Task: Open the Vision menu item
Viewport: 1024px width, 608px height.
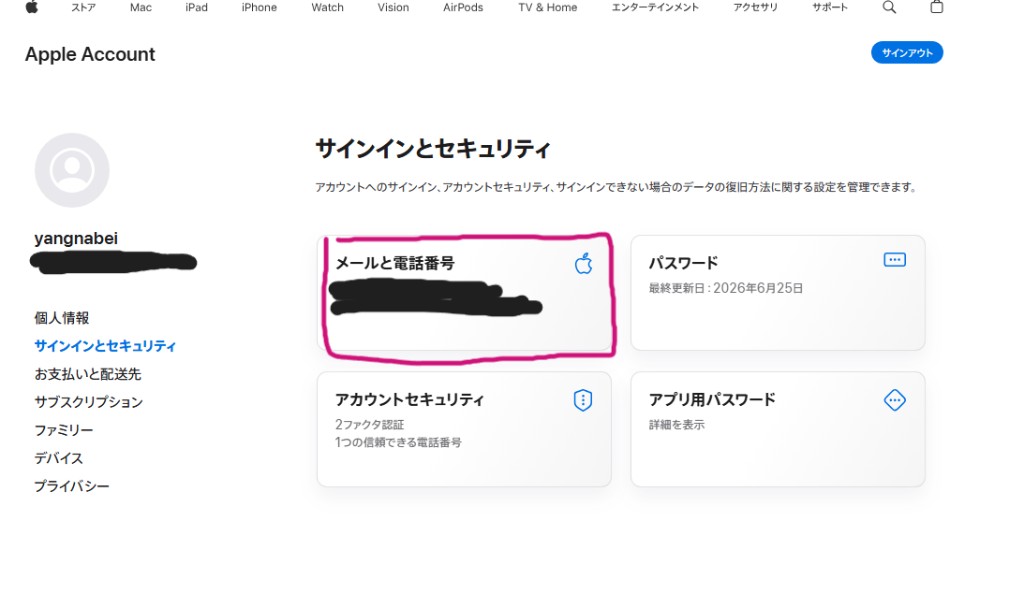Action: pos(393,8)
